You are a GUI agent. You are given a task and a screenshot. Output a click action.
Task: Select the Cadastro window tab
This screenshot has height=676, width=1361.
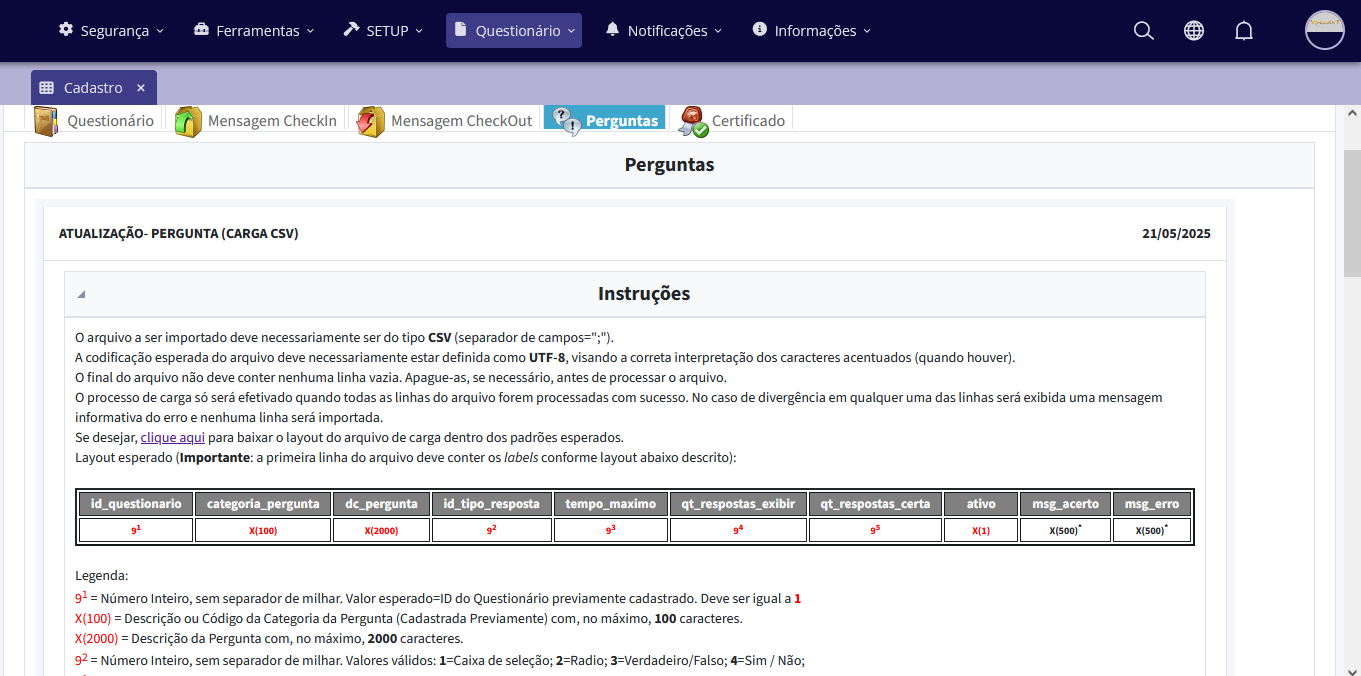pyautogui.click(x=94, y=88)
